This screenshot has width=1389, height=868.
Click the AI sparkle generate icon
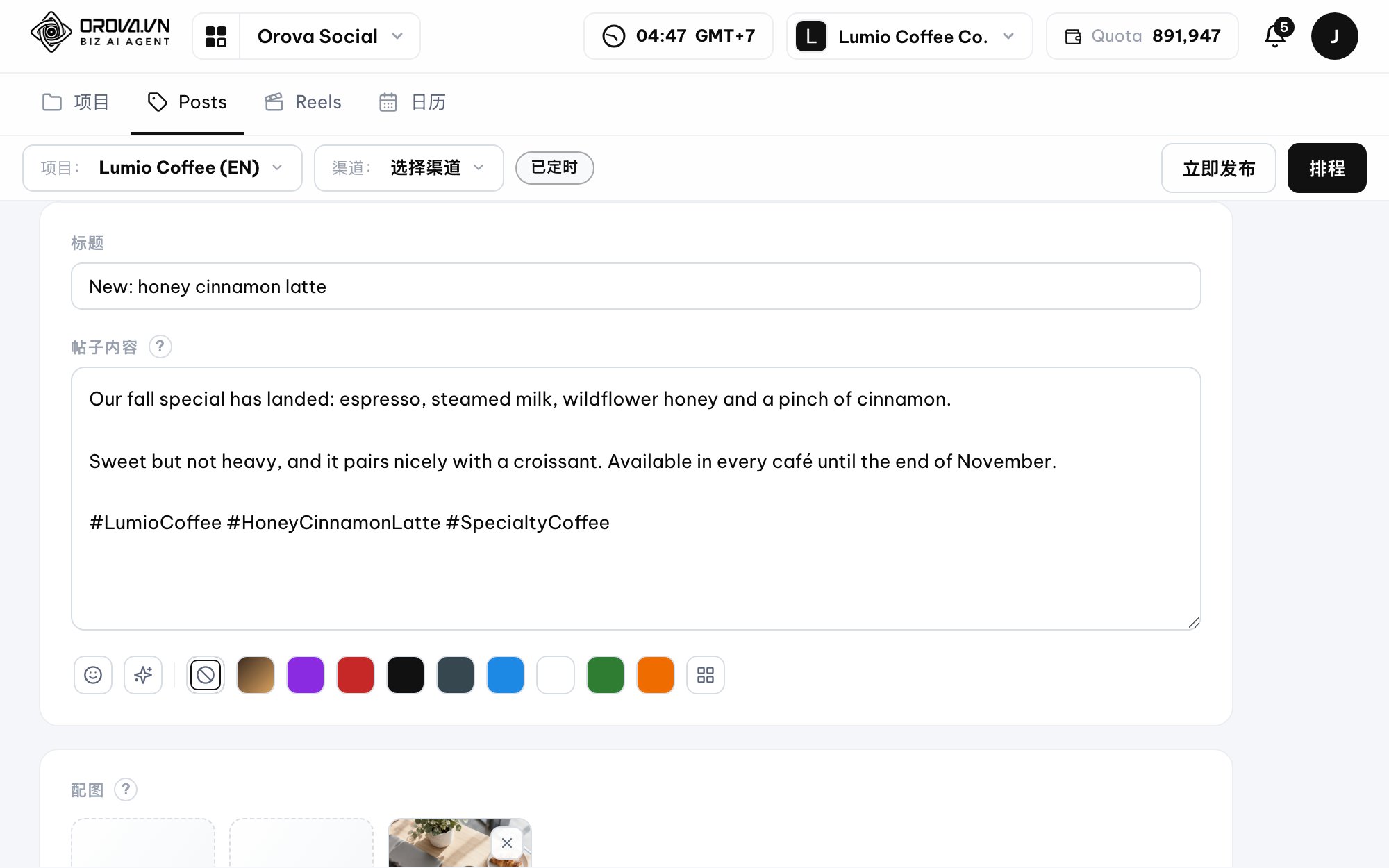tap(143, 675)
